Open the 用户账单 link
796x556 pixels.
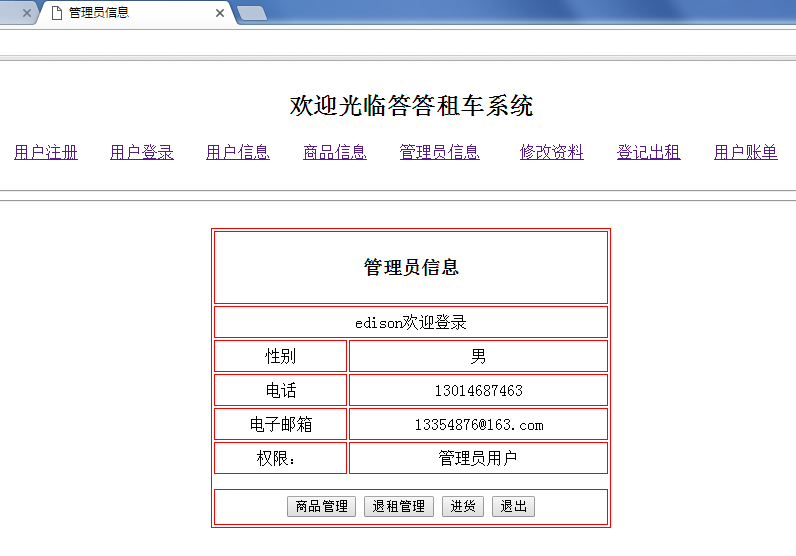(745, 152)
